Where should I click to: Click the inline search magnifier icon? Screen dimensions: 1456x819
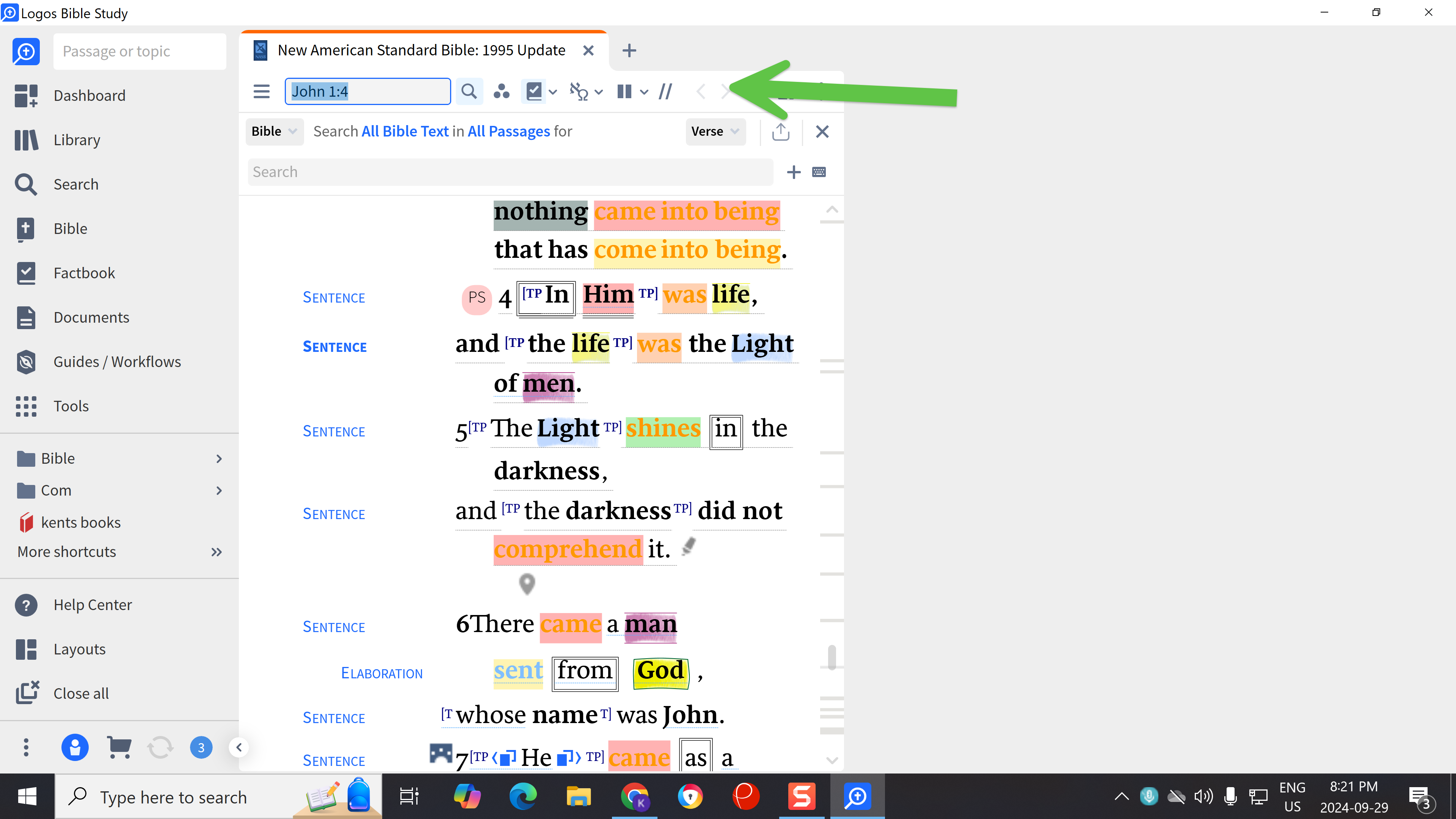click(469, 91)
